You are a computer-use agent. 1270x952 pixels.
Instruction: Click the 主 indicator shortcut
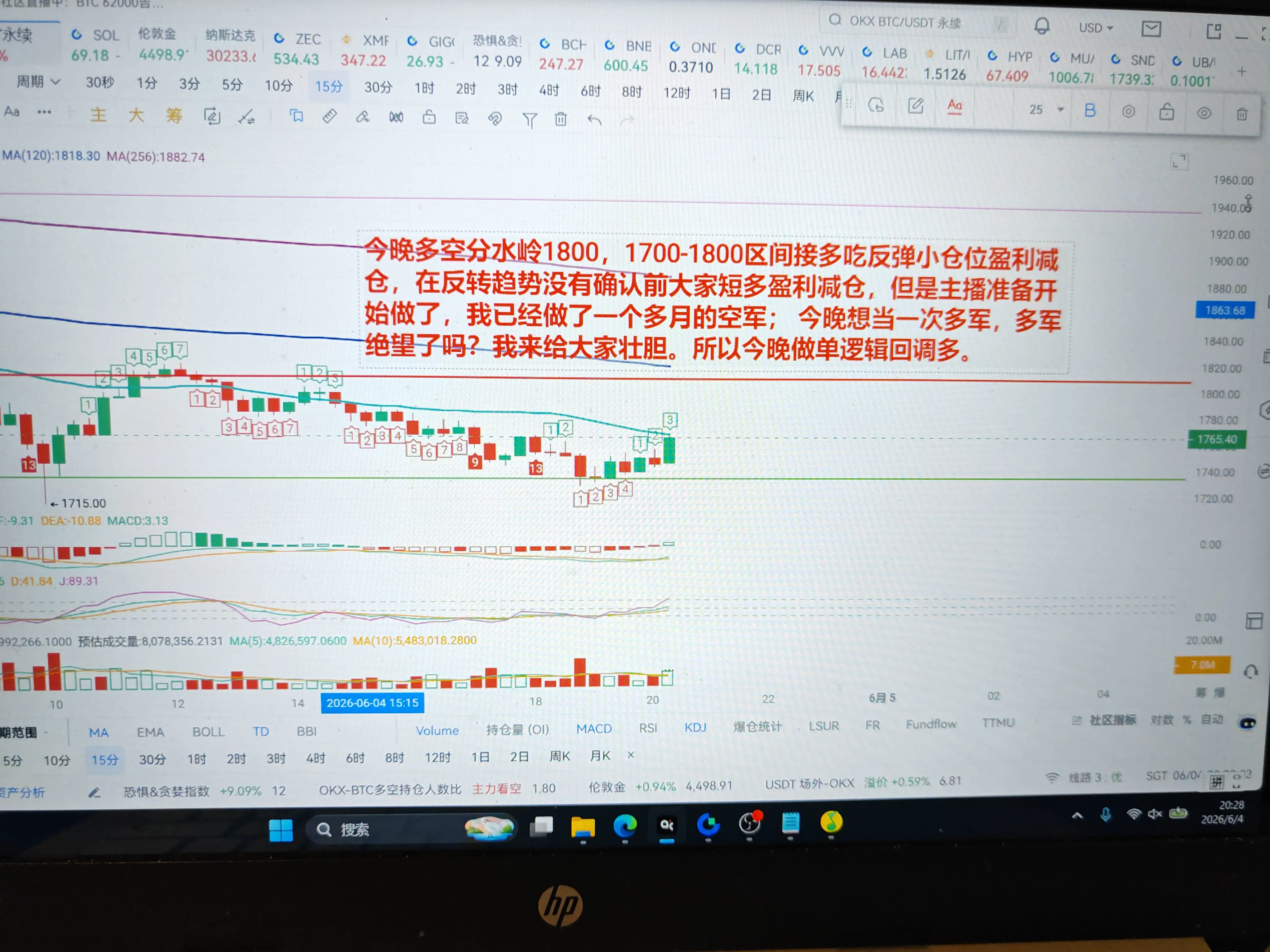tap(98, 115)
